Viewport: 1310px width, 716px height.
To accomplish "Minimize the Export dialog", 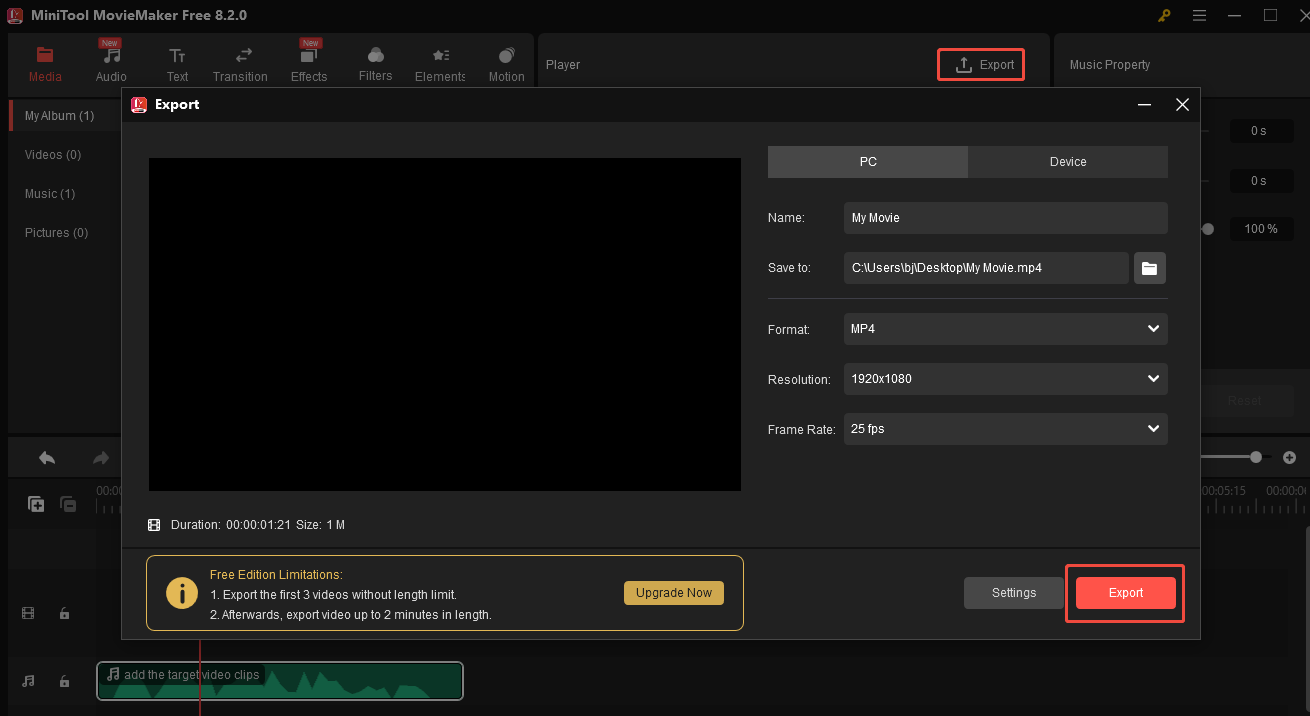I will click(x=1144, y=105).
